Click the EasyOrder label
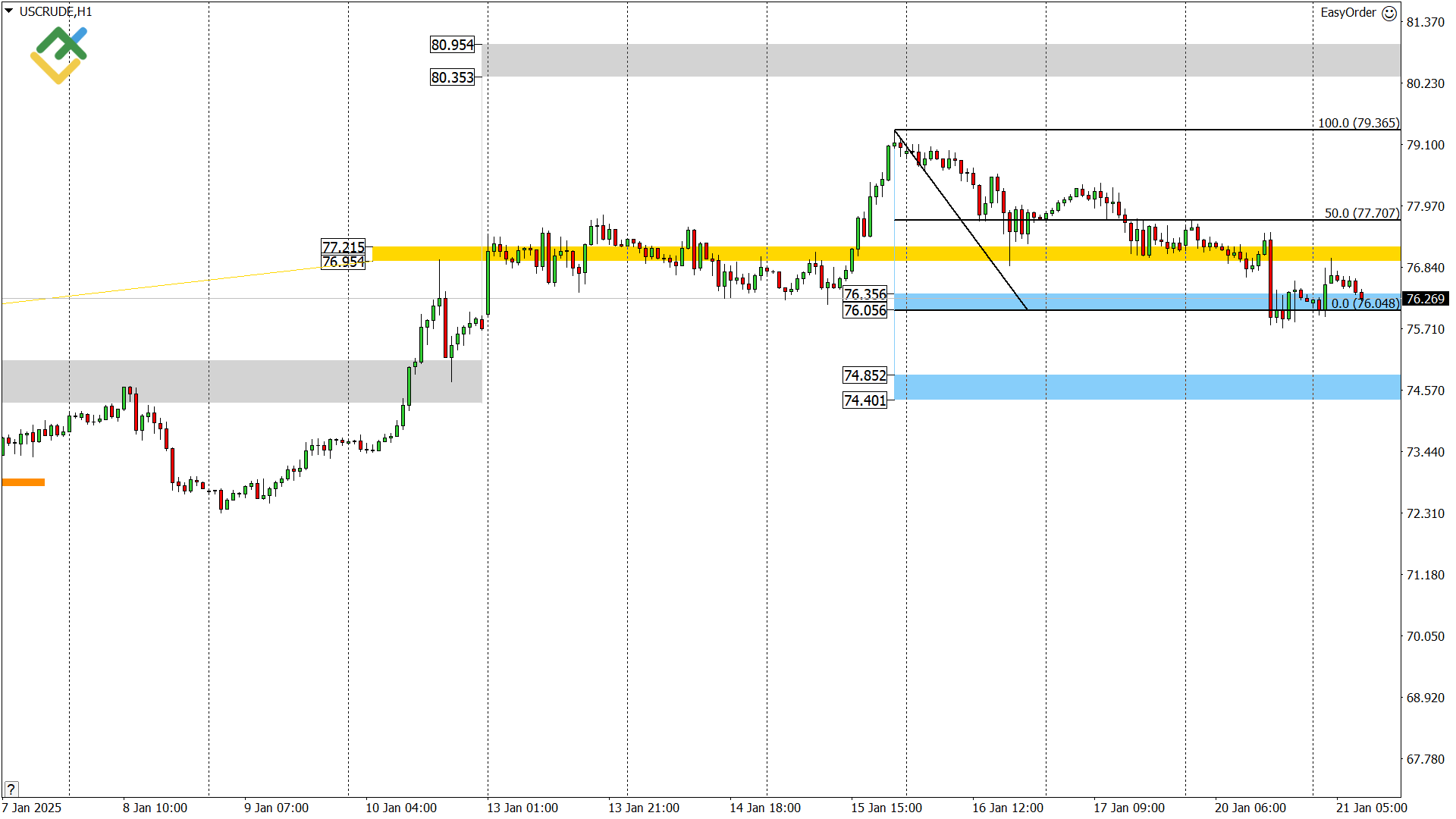The width and height of the screenshot is (1456, 819). pyautogui.click(x=1348, y=13)
